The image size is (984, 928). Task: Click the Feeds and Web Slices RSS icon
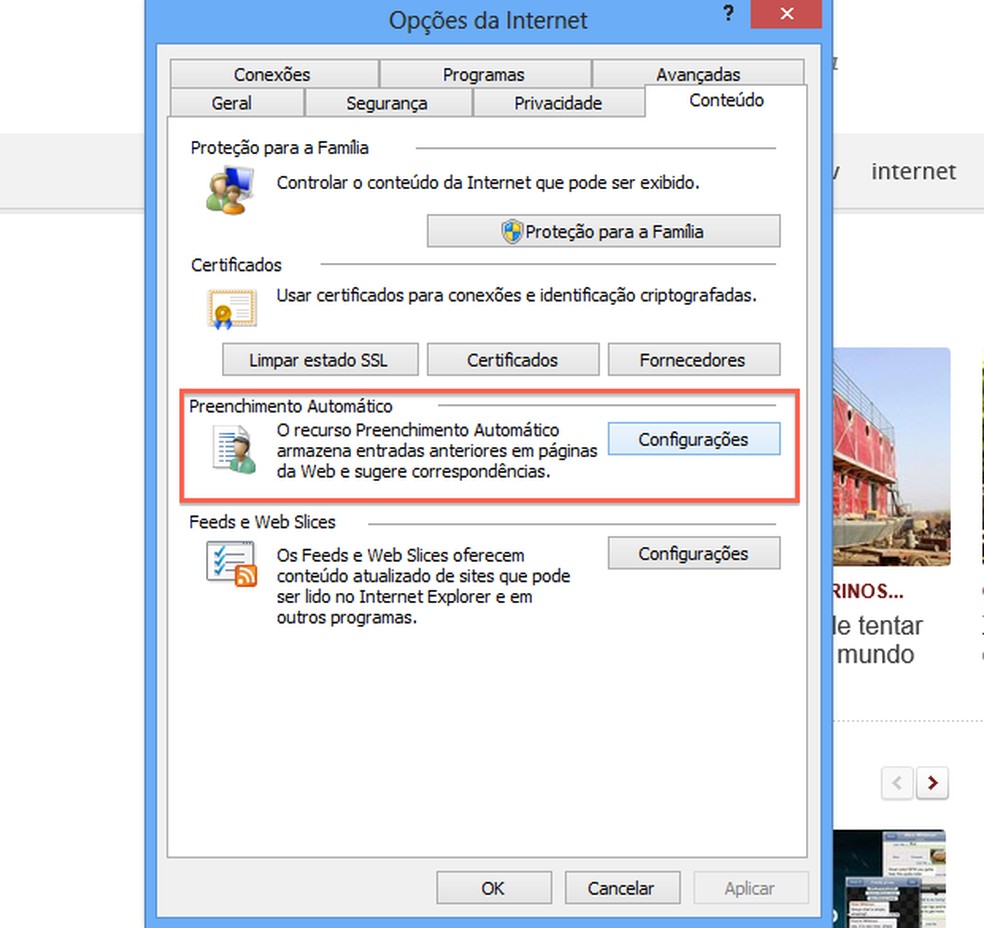click(232, 564)
